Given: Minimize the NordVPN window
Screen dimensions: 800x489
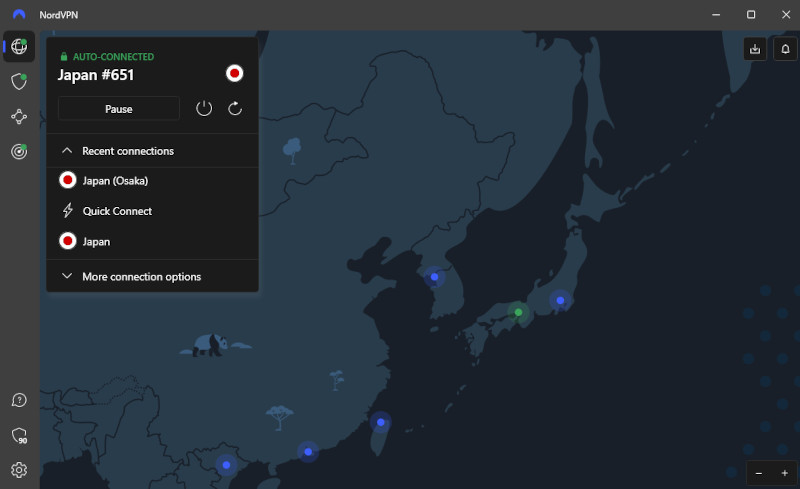Looking at the screenshot, I should click(716, 14).
